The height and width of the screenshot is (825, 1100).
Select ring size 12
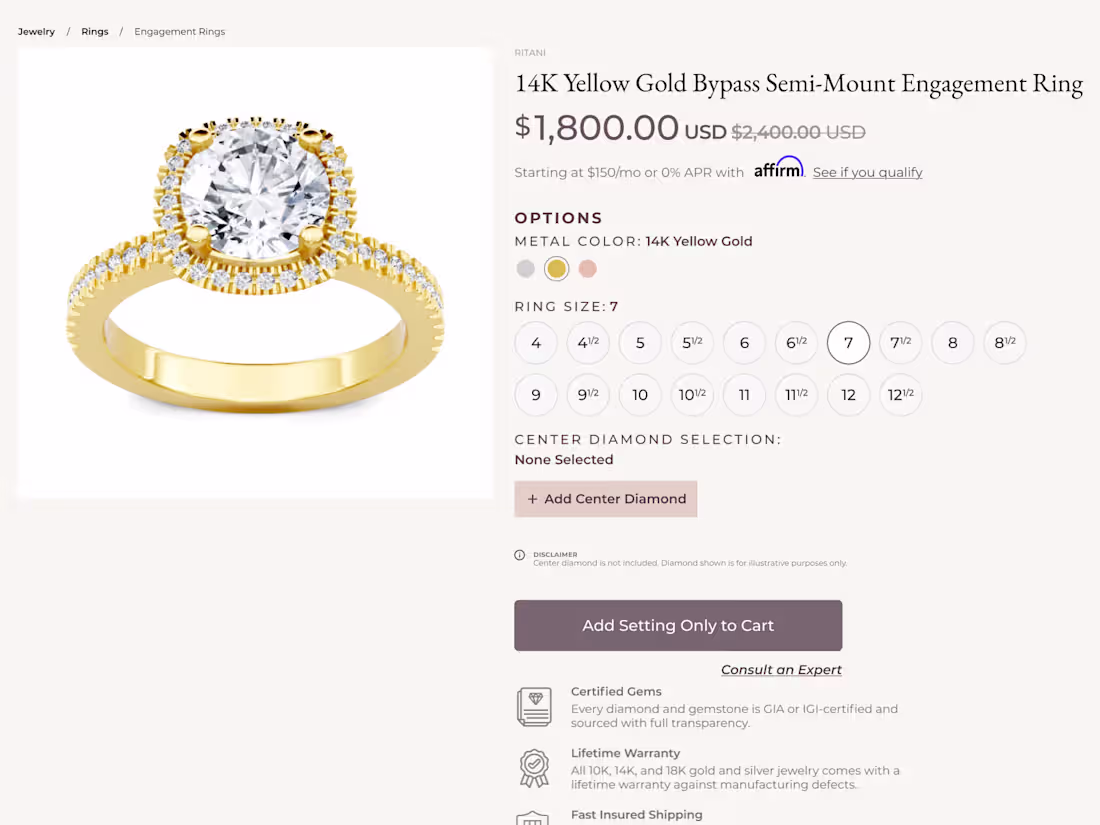coord(848,395)
